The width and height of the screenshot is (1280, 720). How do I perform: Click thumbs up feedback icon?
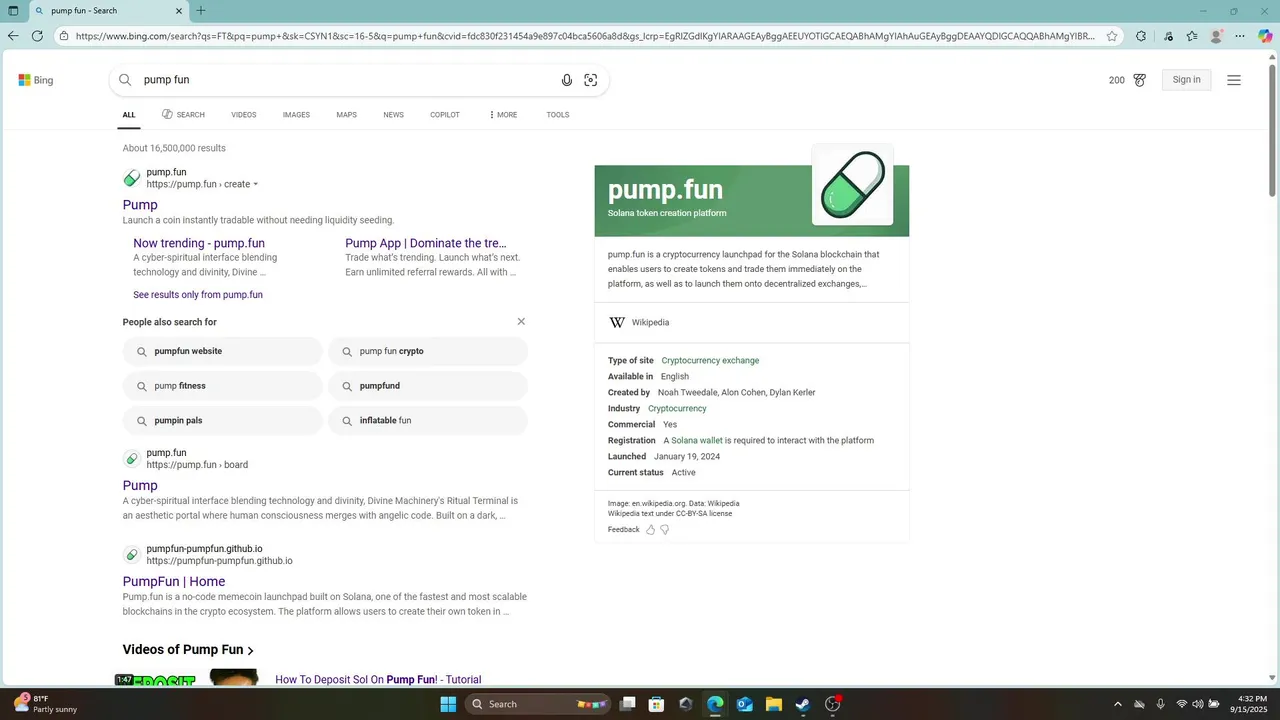click(650, 530)
